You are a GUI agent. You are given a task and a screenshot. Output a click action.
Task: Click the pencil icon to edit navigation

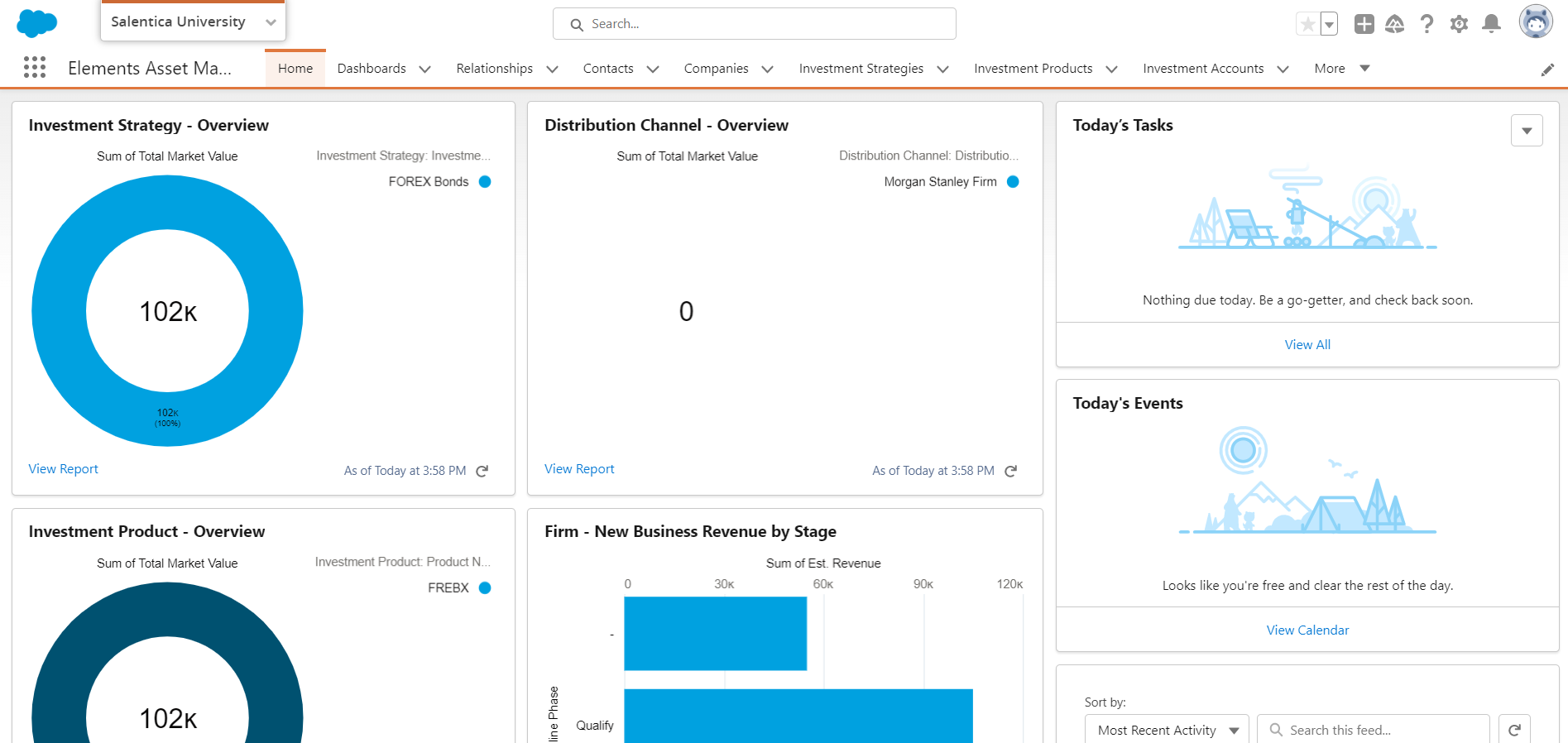(1547, 70)
